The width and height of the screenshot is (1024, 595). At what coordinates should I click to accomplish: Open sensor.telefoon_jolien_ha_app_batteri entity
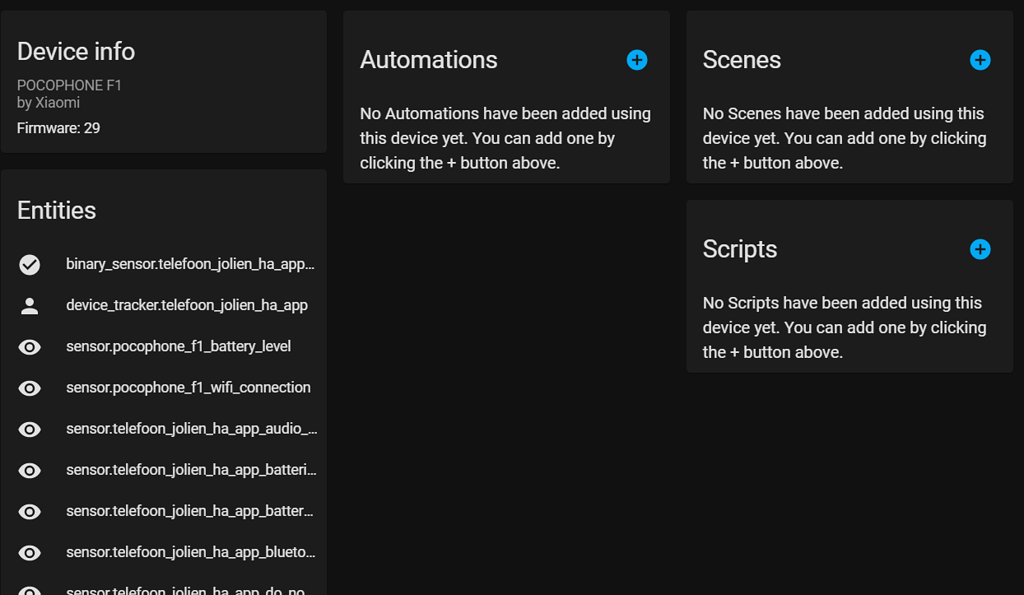[x=191, y=470]
